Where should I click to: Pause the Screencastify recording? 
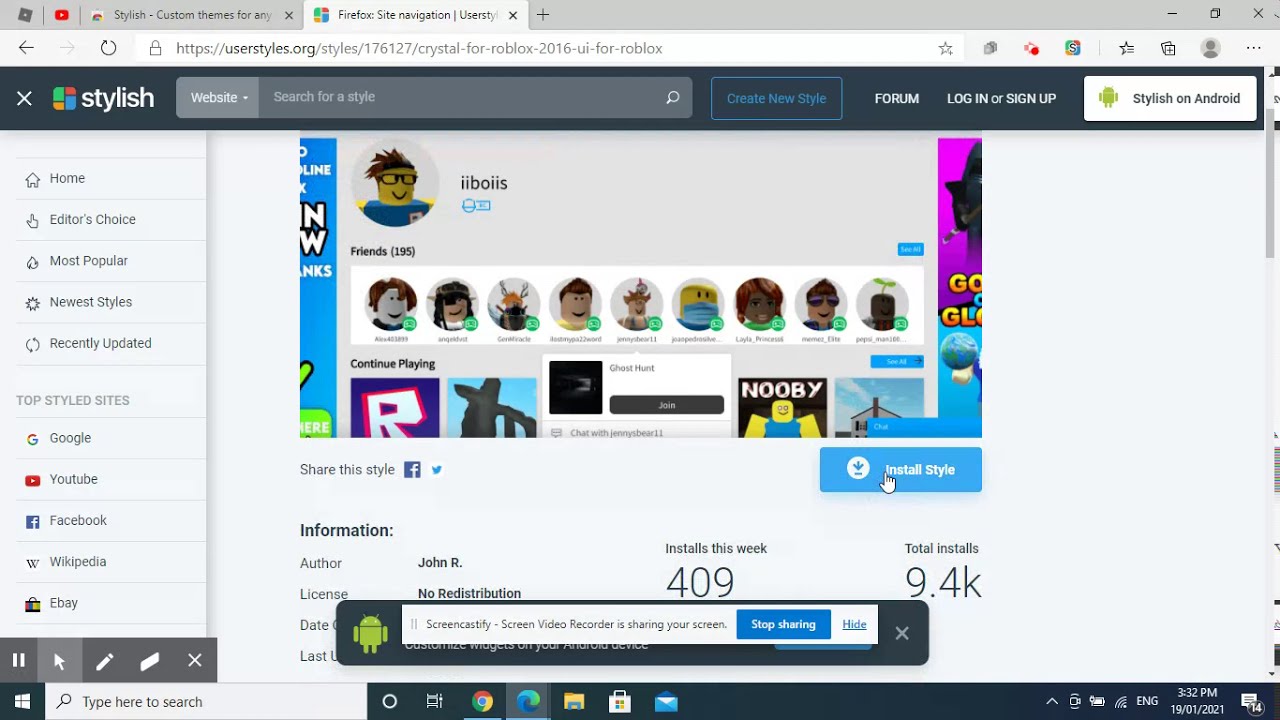pyautogui.click(x=18, y=660)
